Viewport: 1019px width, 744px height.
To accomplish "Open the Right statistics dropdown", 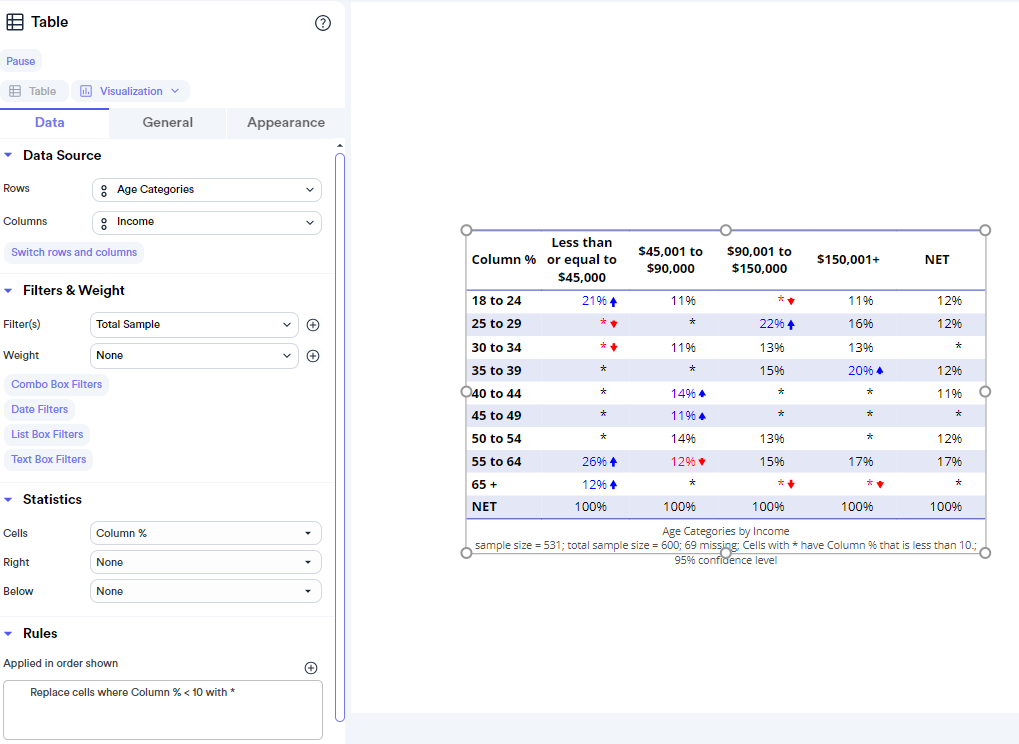I will [x=205, y=563].
